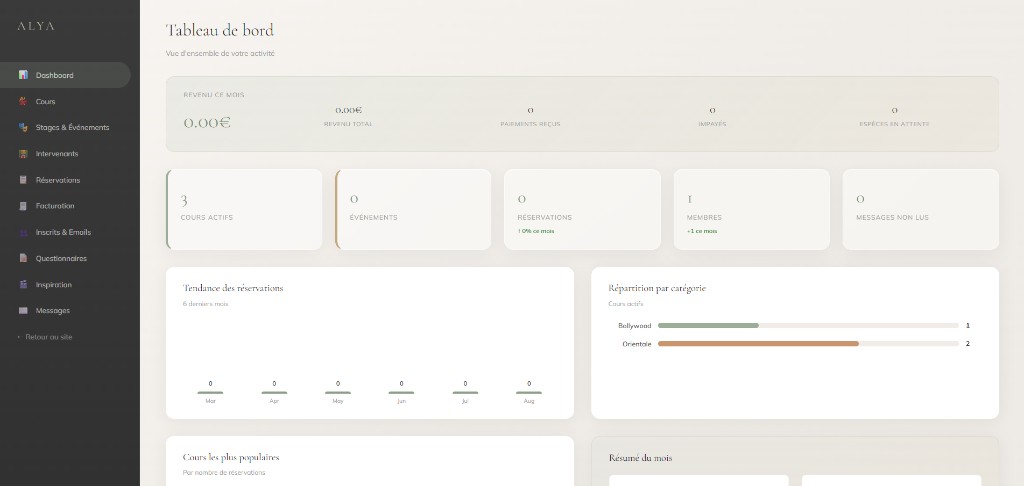This screenshot has width=1024, height=486.
Task: Open the Cours actifs stat card
Action: click(244, 210)
